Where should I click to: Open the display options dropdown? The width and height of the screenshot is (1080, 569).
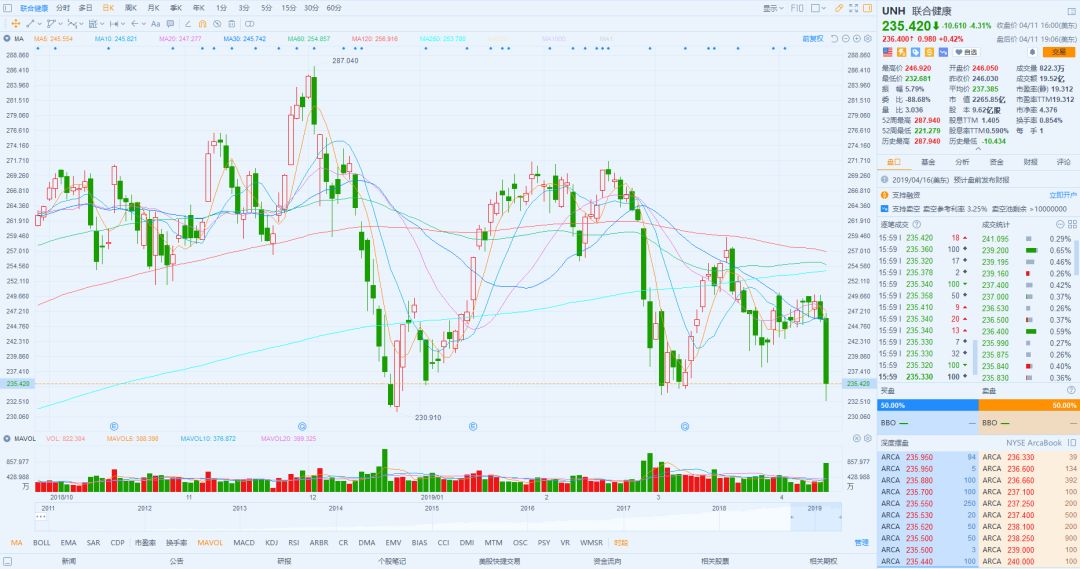[773, 8]
